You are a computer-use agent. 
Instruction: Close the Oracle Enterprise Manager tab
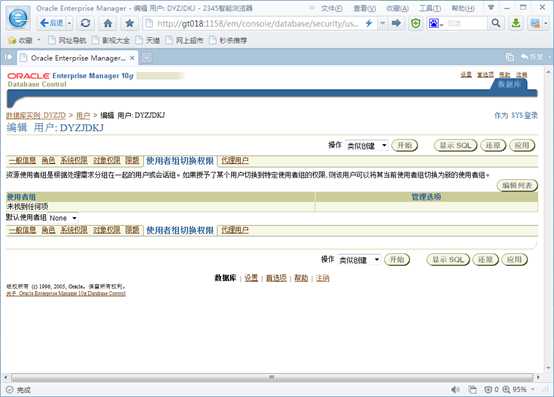tap(132, 58)
